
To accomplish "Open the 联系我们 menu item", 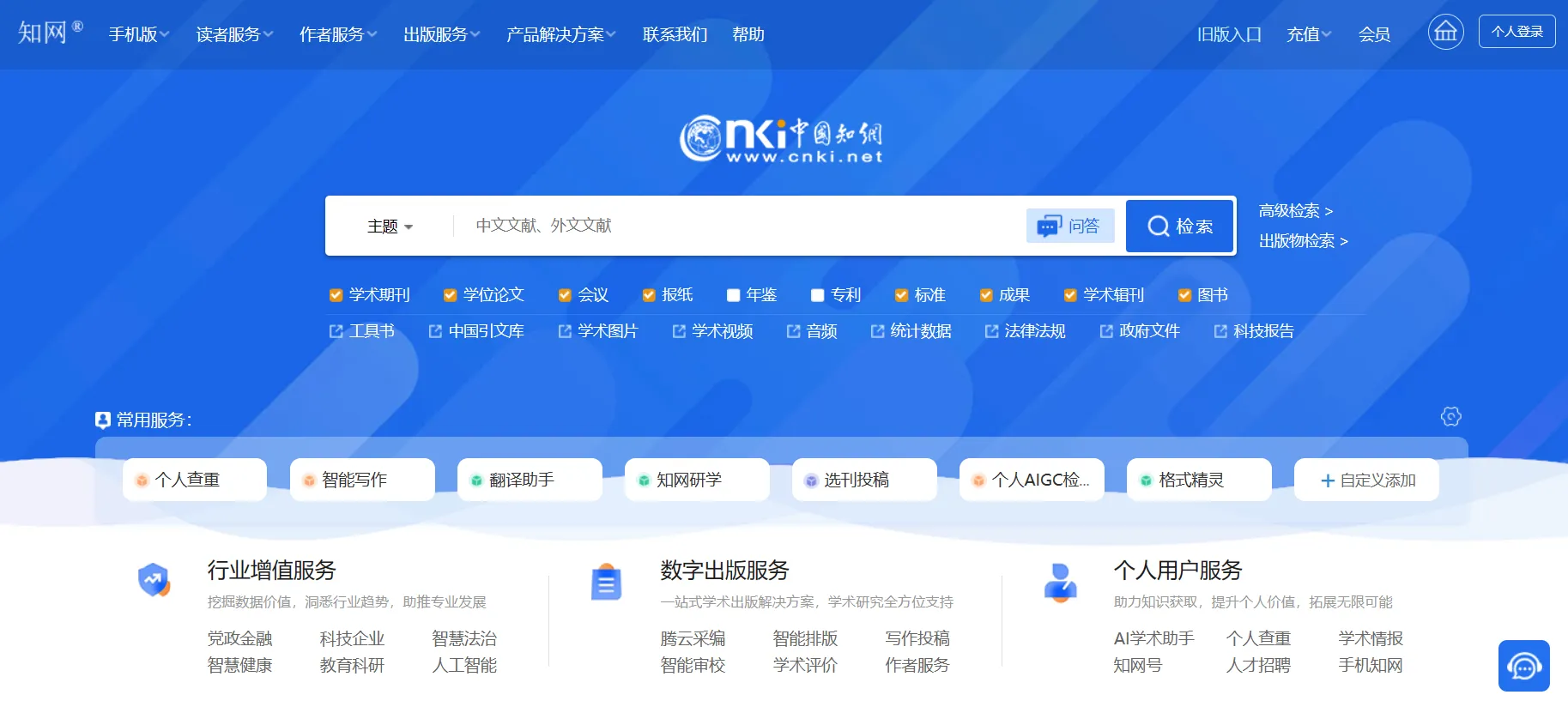I will coord(675,34).
